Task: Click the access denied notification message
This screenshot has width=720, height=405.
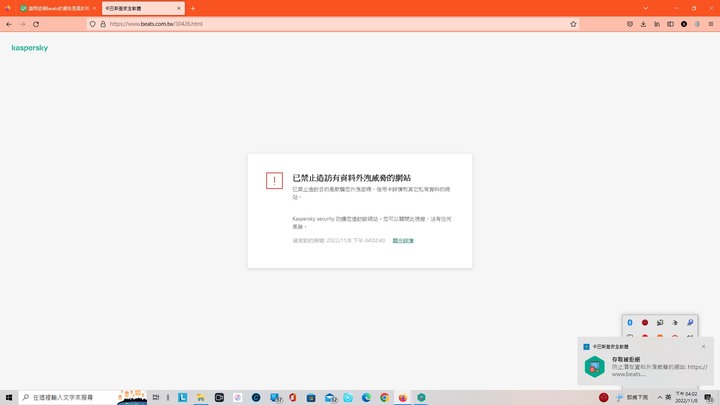Action: (x=659, y=366)
